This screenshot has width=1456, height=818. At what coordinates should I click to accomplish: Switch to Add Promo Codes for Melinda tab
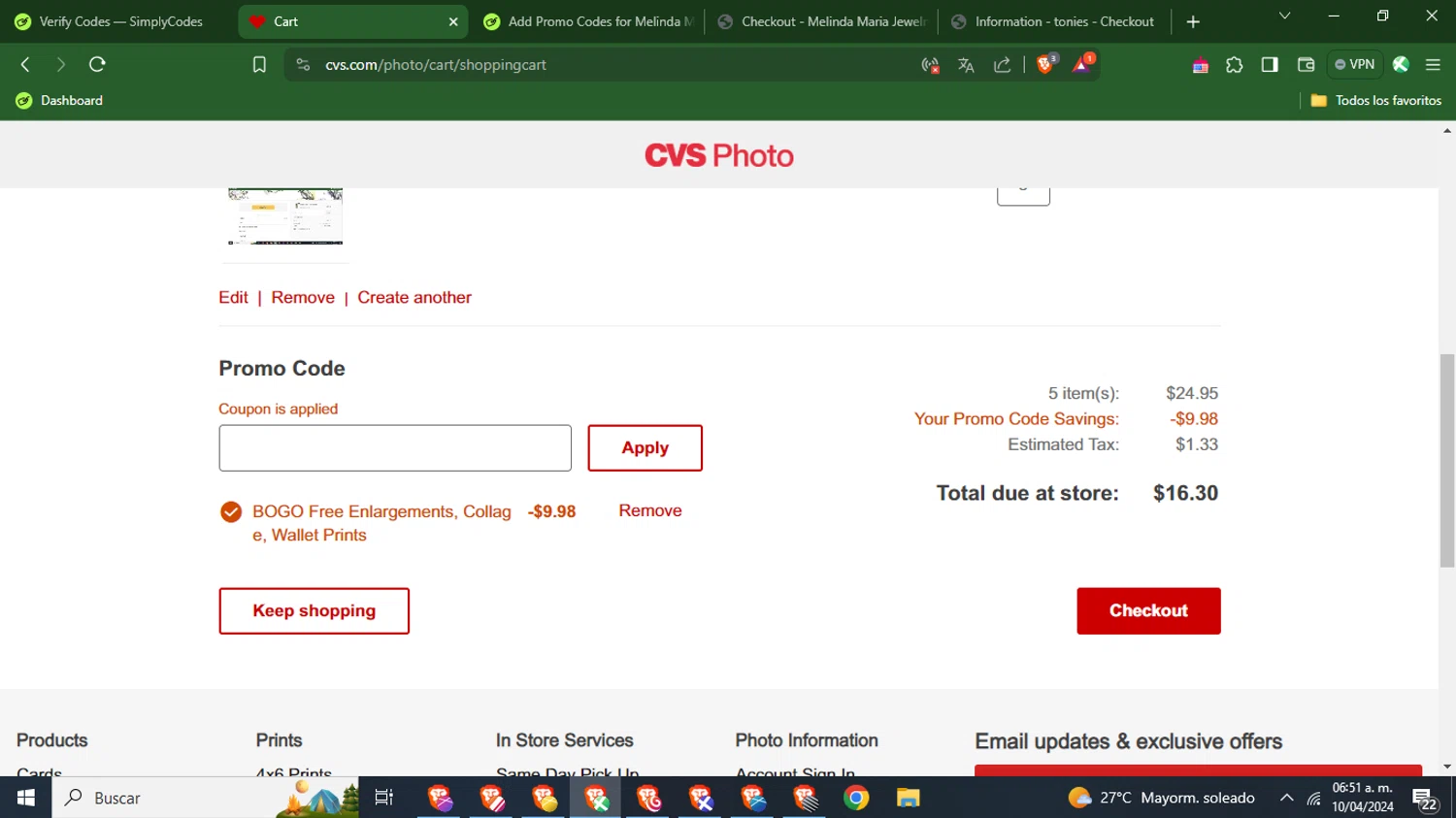coord(588,21)
